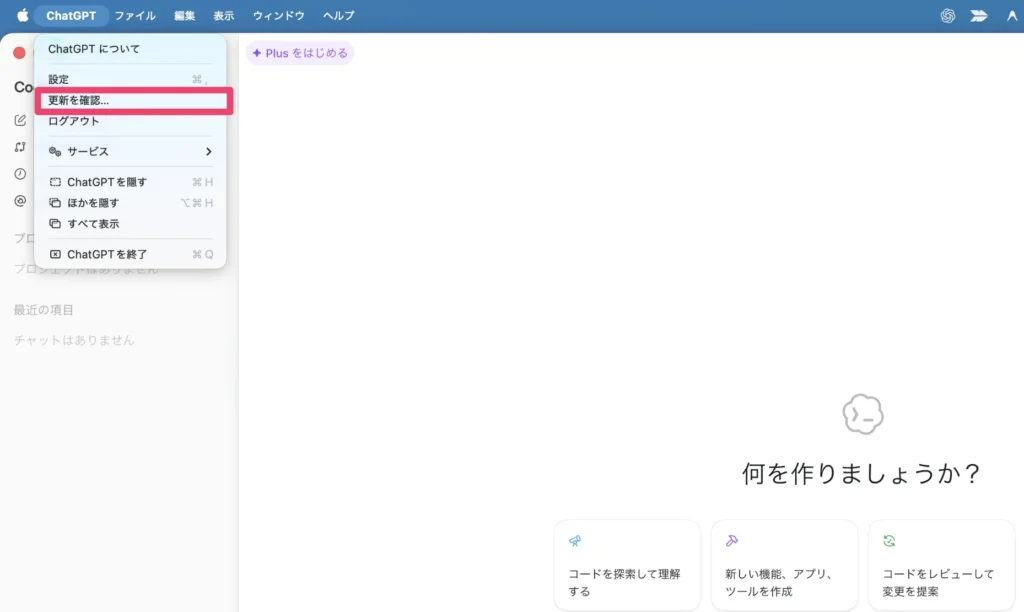Select the コードを探索して理解する card

pos(627,566)
